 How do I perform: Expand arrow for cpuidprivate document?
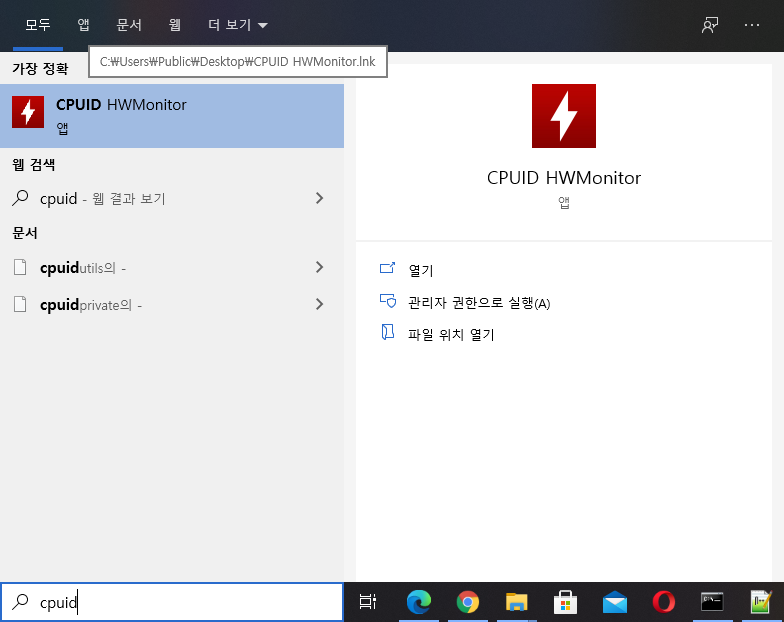tap(320, 304)
